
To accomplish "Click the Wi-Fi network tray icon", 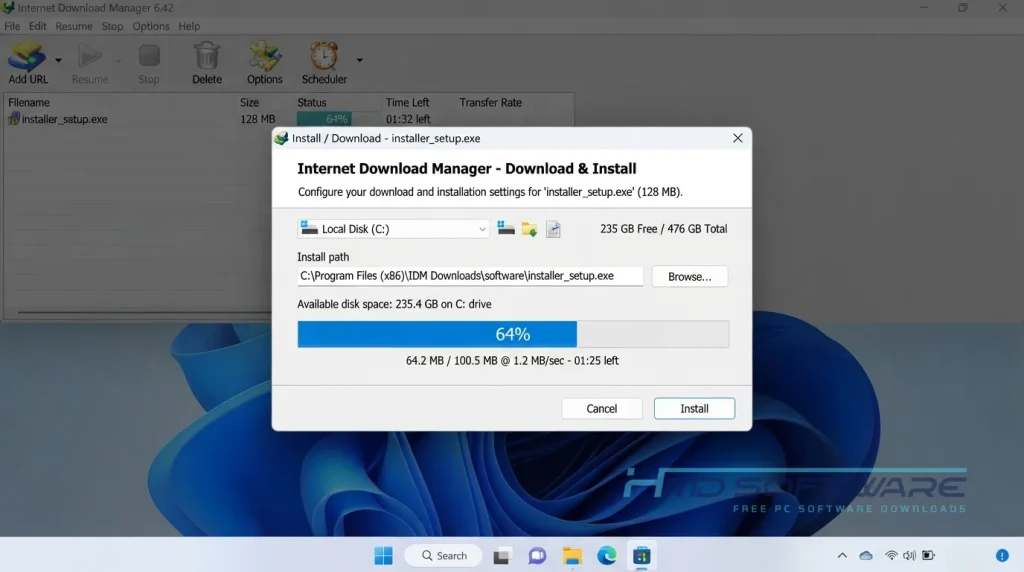I will click(891, 556).
